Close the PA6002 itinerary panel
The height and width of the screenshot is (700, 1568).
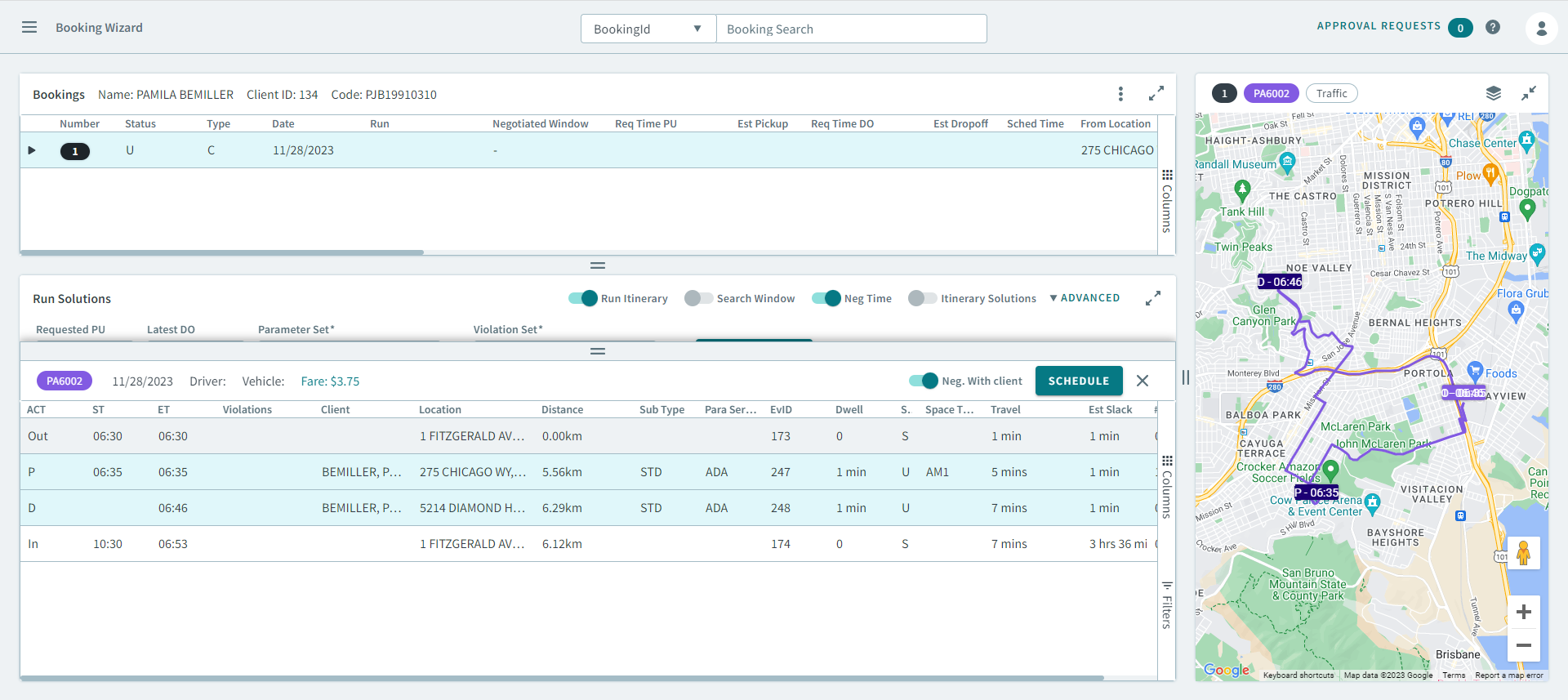(1143, 381)
